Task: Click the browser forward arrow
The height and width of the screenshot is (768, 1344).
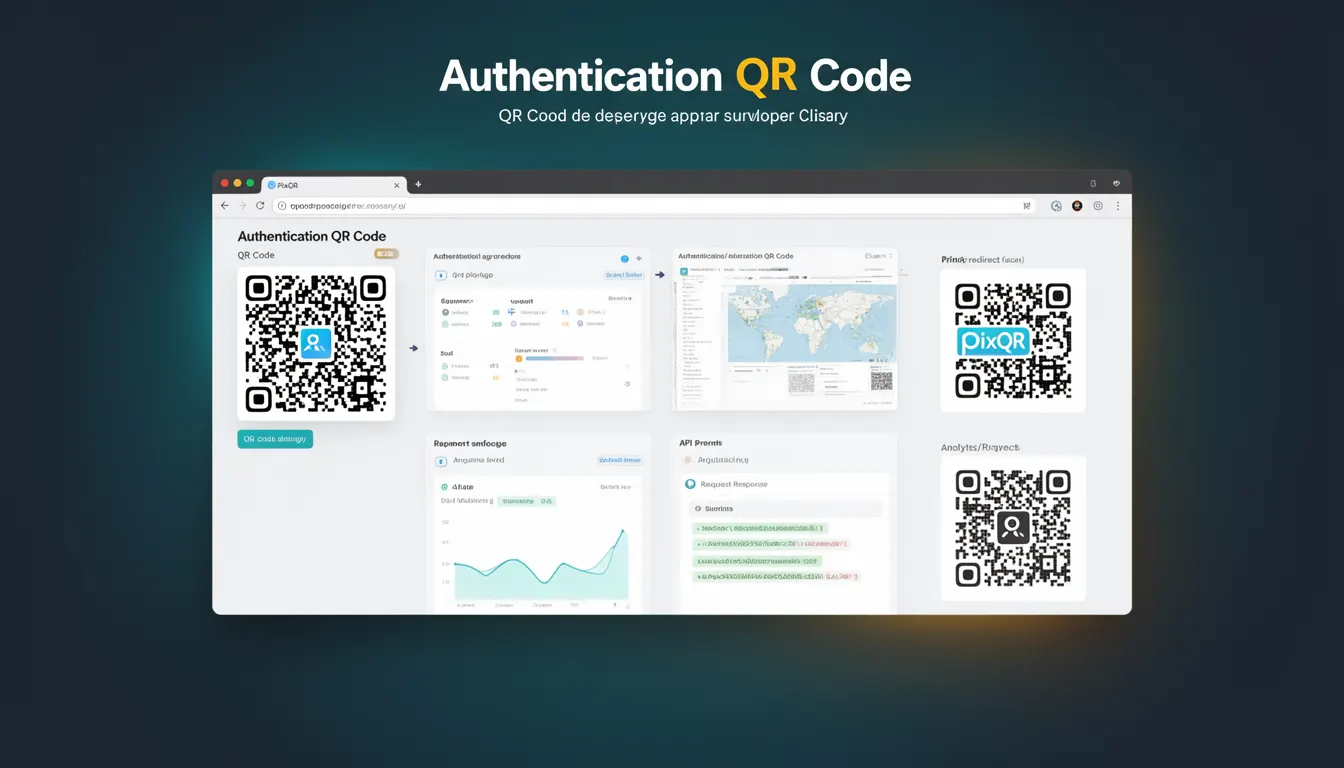Action: (x=242, y=206)
